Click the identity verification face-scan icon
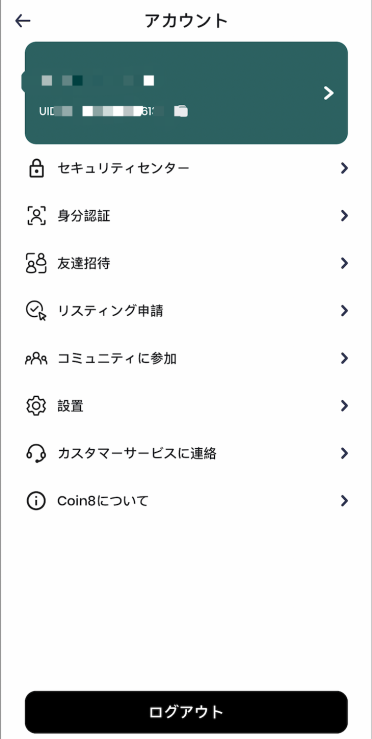Screen dimensions: 372x739 tap(36, 216)
